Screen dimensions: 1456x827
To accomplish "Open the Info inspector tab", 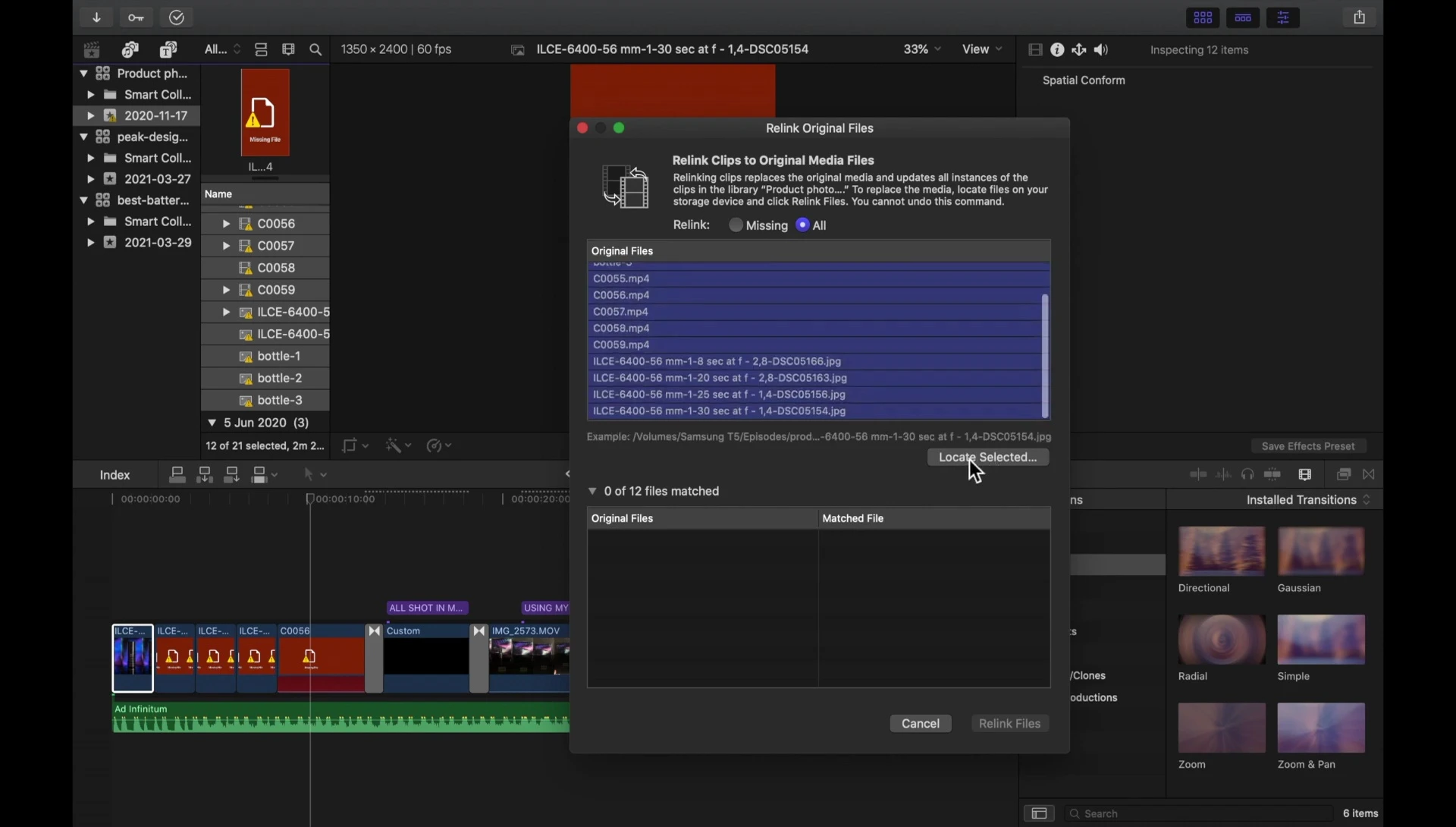I will coord(1058,50).
